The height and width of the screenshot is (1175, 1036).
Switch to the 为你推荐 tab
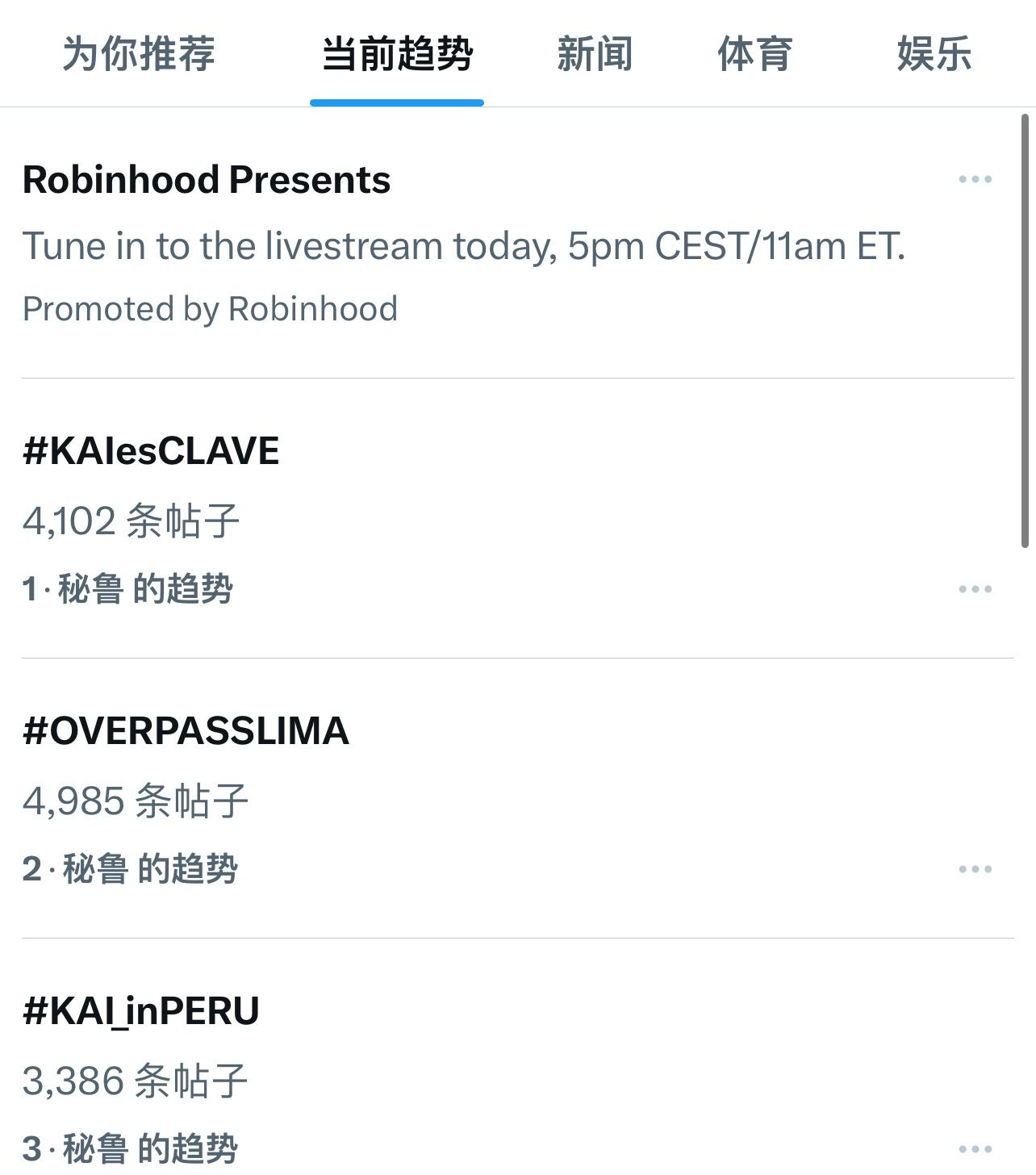pos(139,54)
